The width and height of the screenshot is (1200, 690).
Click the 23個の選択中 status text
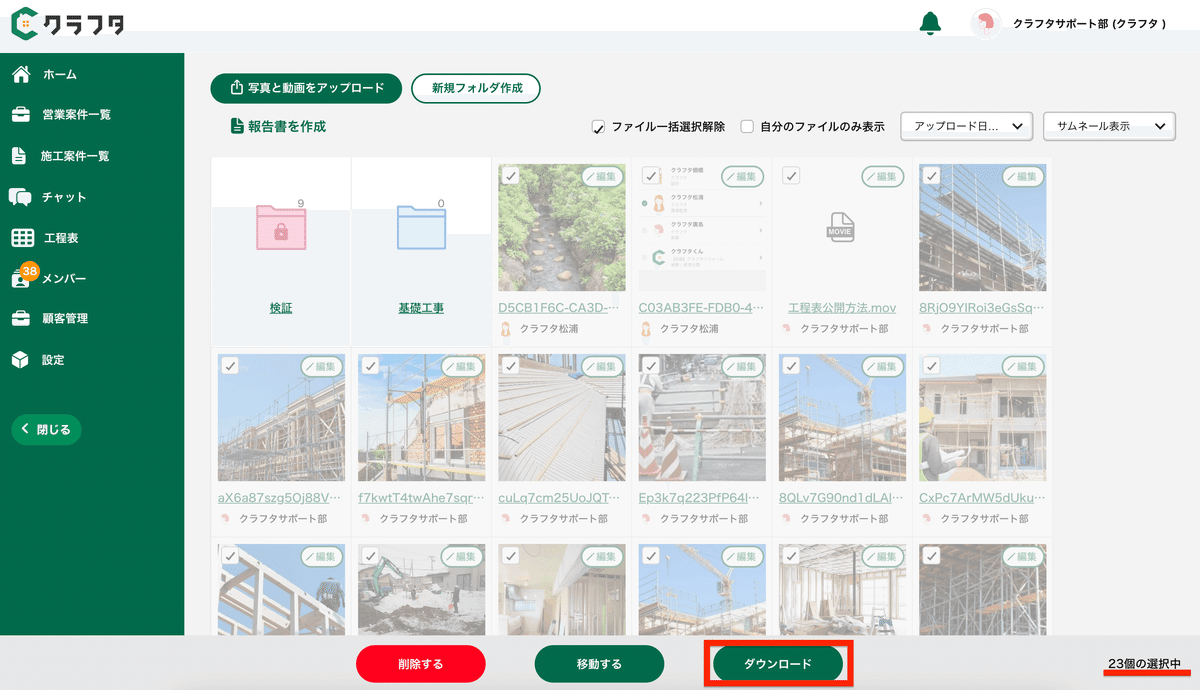click(x=1144, y=664)
